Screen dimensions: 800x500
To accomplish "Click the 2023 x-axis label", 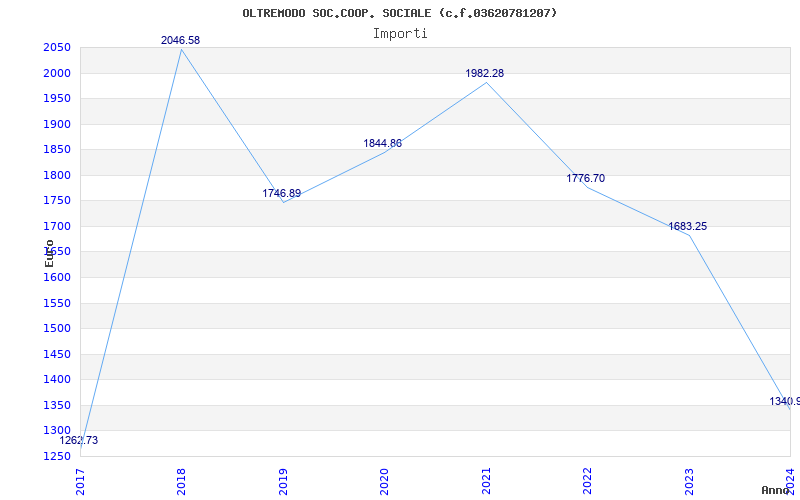I will click(x=689, y=481).
